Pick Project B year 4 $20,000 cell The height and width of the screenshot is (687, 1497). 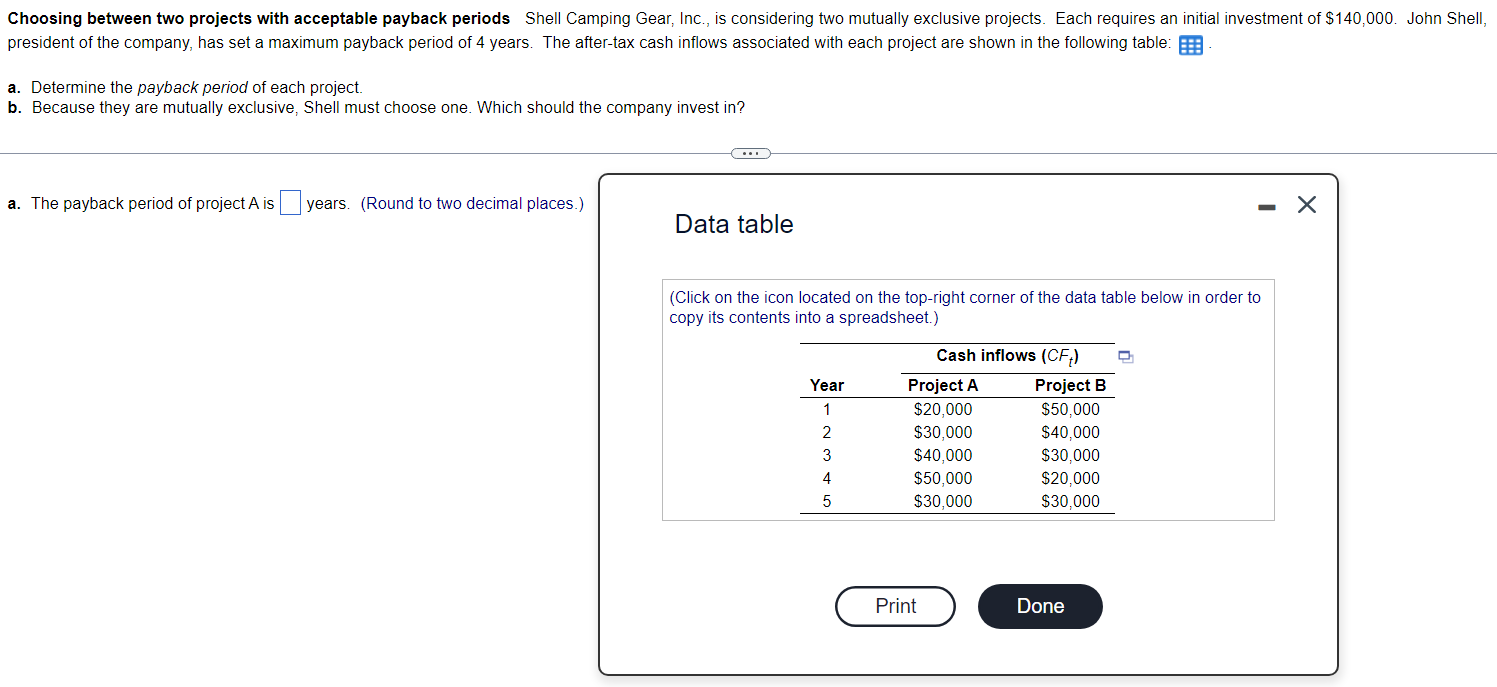click(x=1070, y=478)
